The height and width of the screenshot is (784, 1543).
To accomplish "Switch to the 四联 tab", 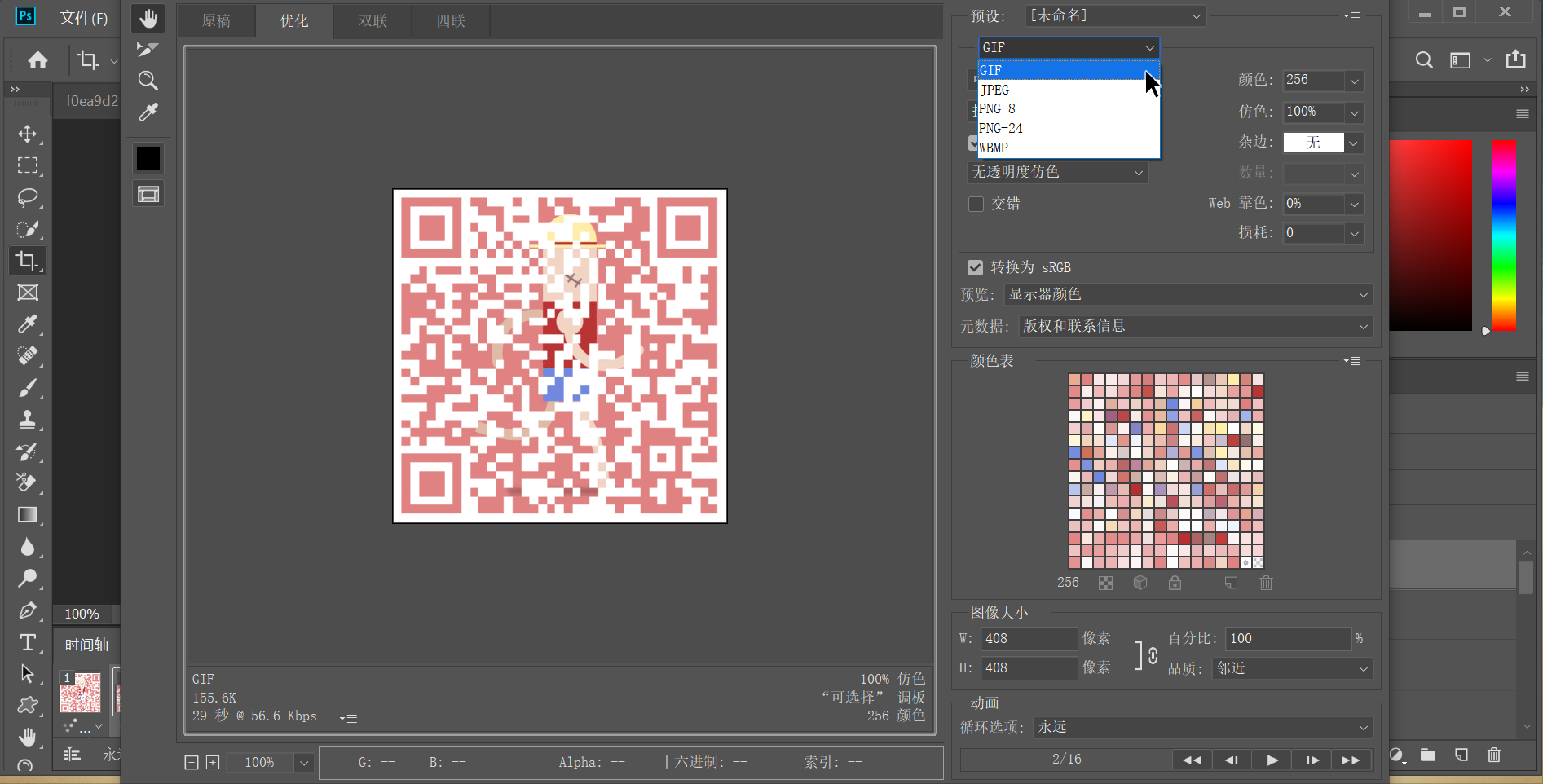I will (x=451, y=20).
